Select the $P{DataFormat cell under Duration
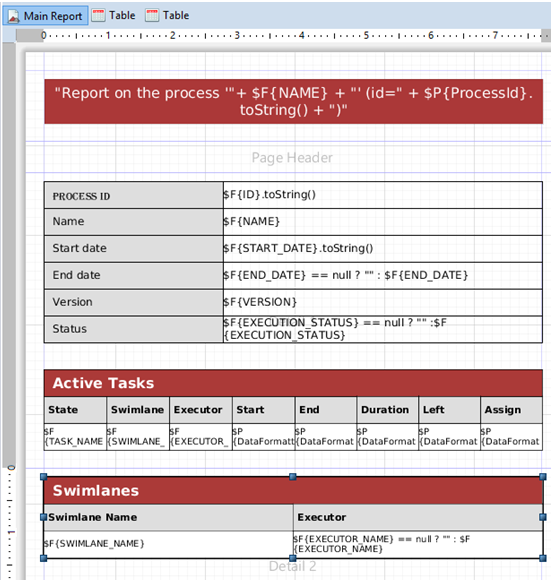 click(388, 437)
